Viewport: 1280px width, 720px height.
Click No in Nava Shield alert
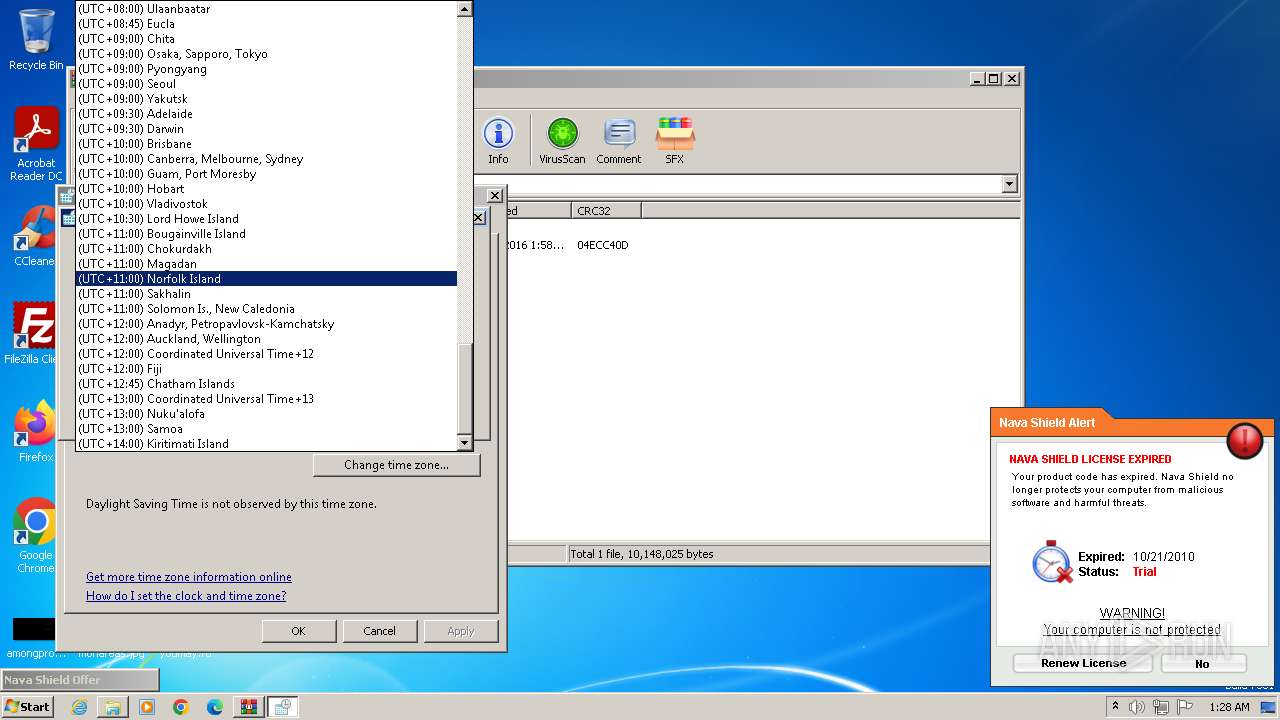1203,663
